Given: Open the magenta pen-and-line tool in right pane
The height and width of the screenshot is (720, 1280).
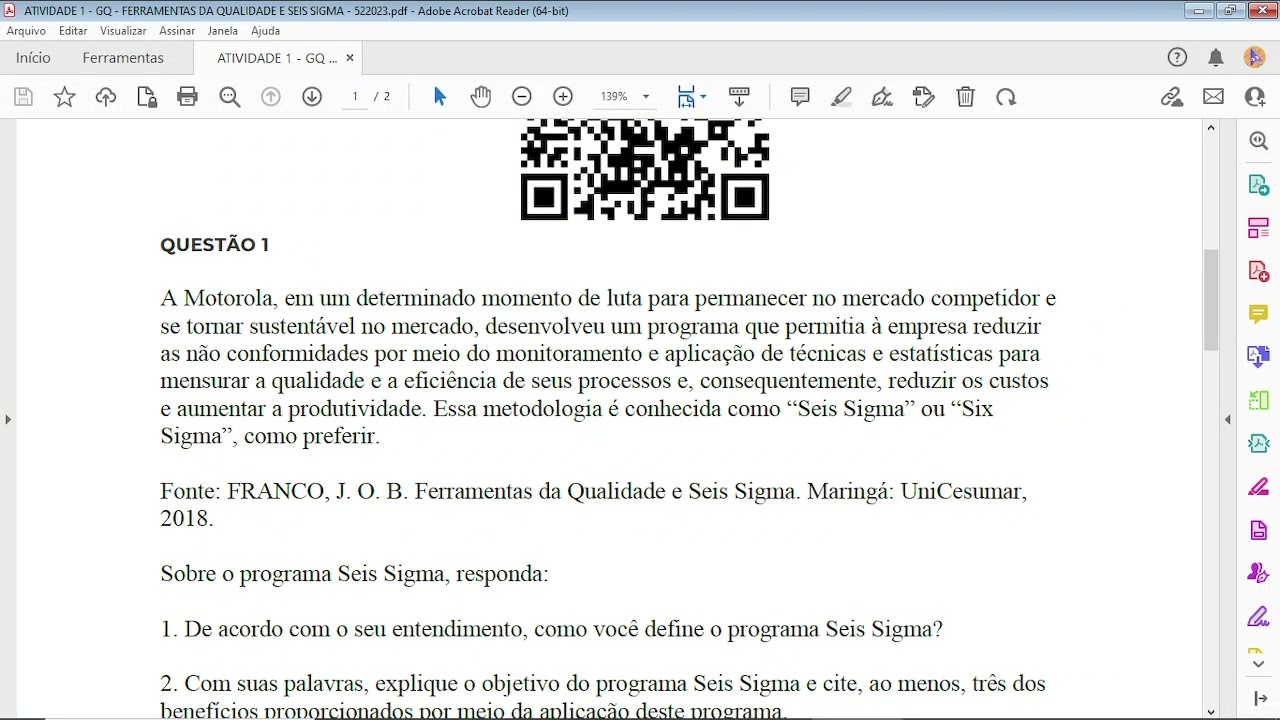Looking at the screenshot, I should point(1259,487).
